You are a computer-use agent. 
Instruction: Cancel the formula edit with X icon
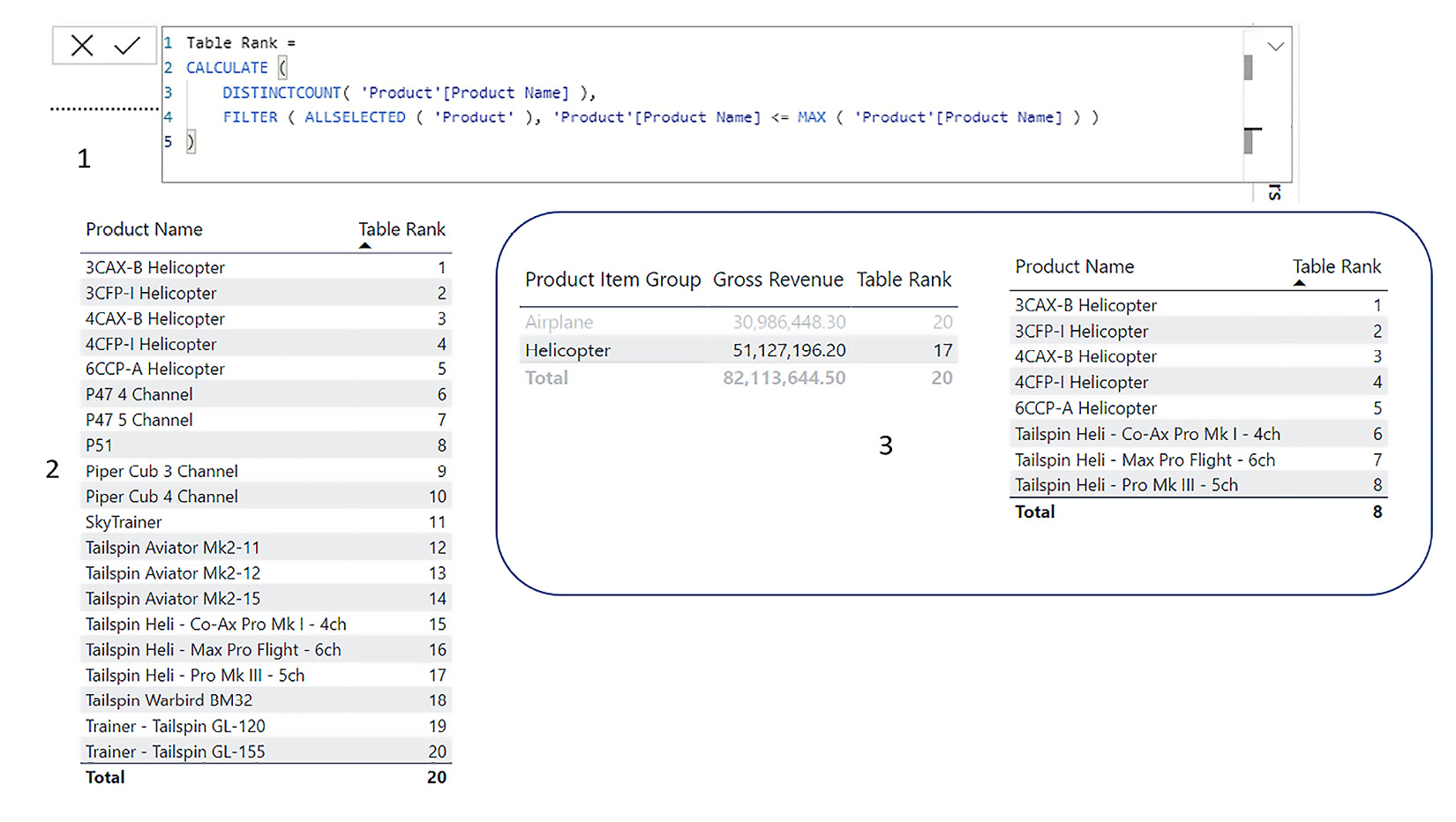82,46
